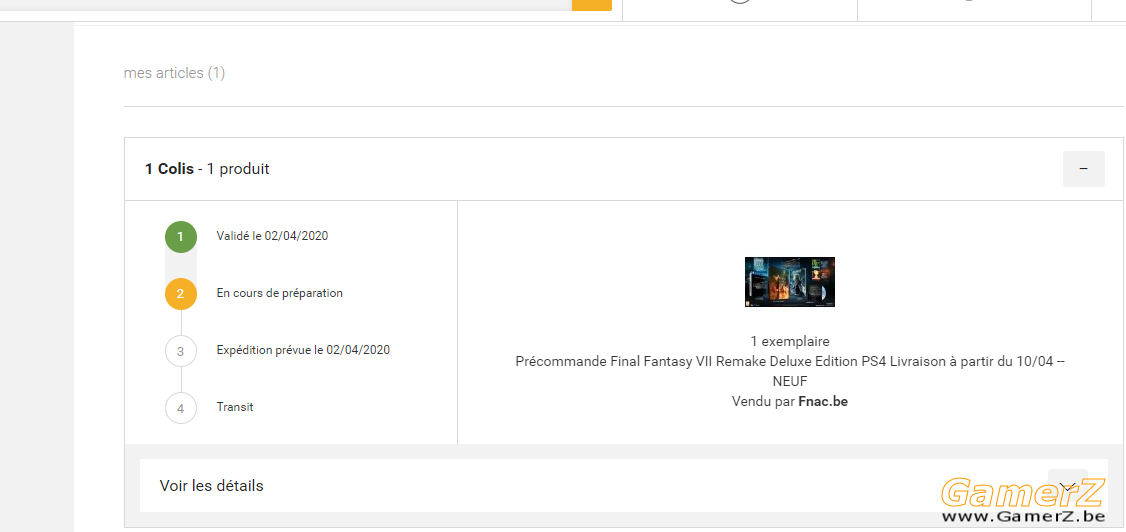Click step 1 green circle Validé

point(181,237)
